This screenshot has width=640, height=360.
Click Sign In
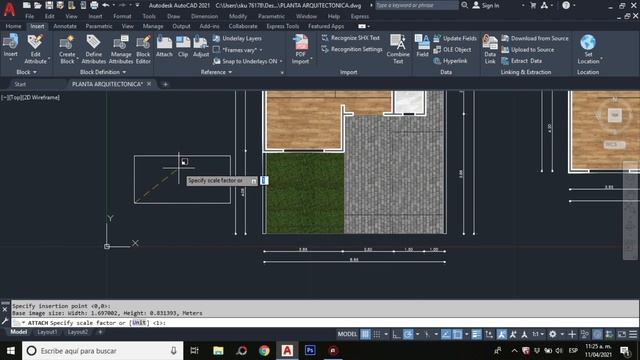tap(486, 5)
